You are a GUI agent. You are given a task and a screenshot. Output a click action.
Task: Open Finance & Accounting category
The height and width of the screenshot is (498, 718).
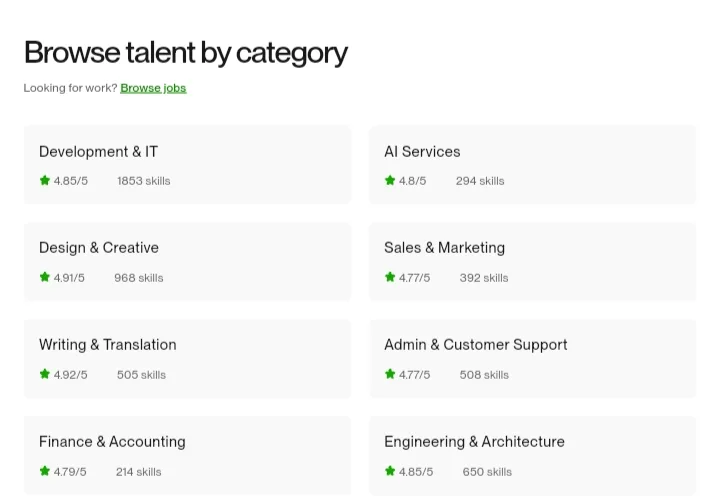tap(112, 442)
